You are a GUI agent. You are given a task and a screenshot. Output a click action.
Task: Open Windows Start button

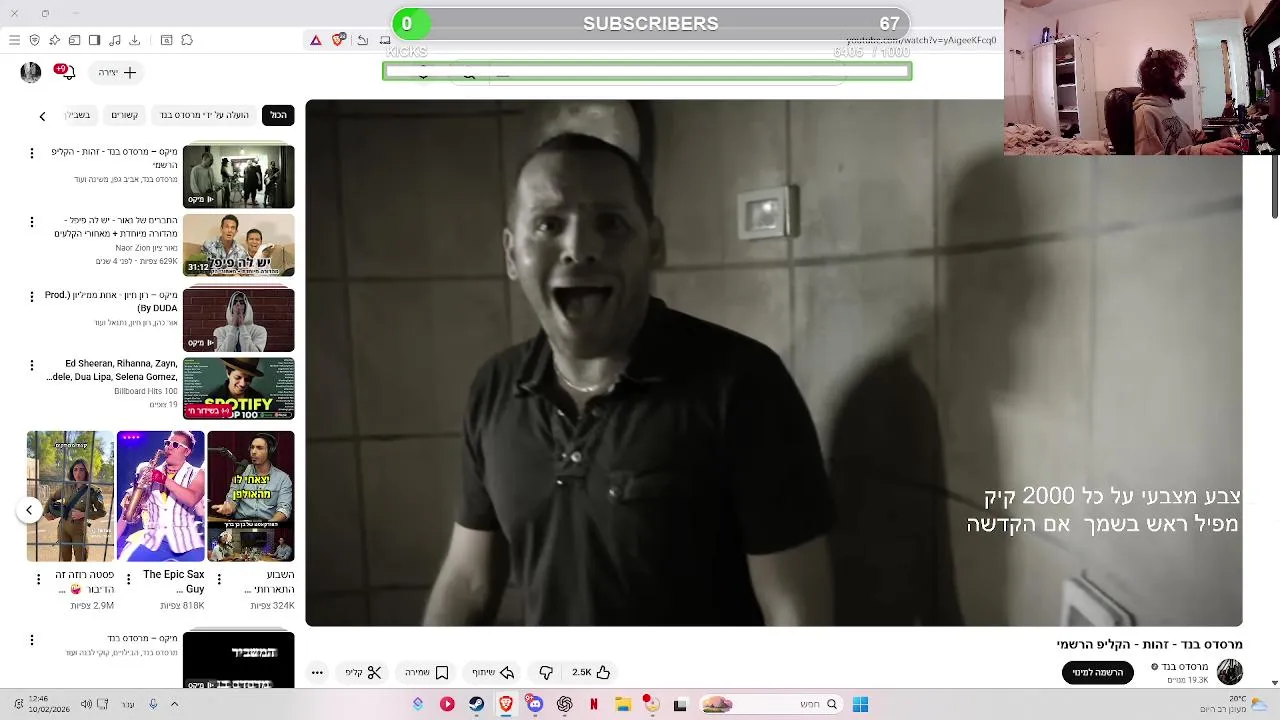860,704
